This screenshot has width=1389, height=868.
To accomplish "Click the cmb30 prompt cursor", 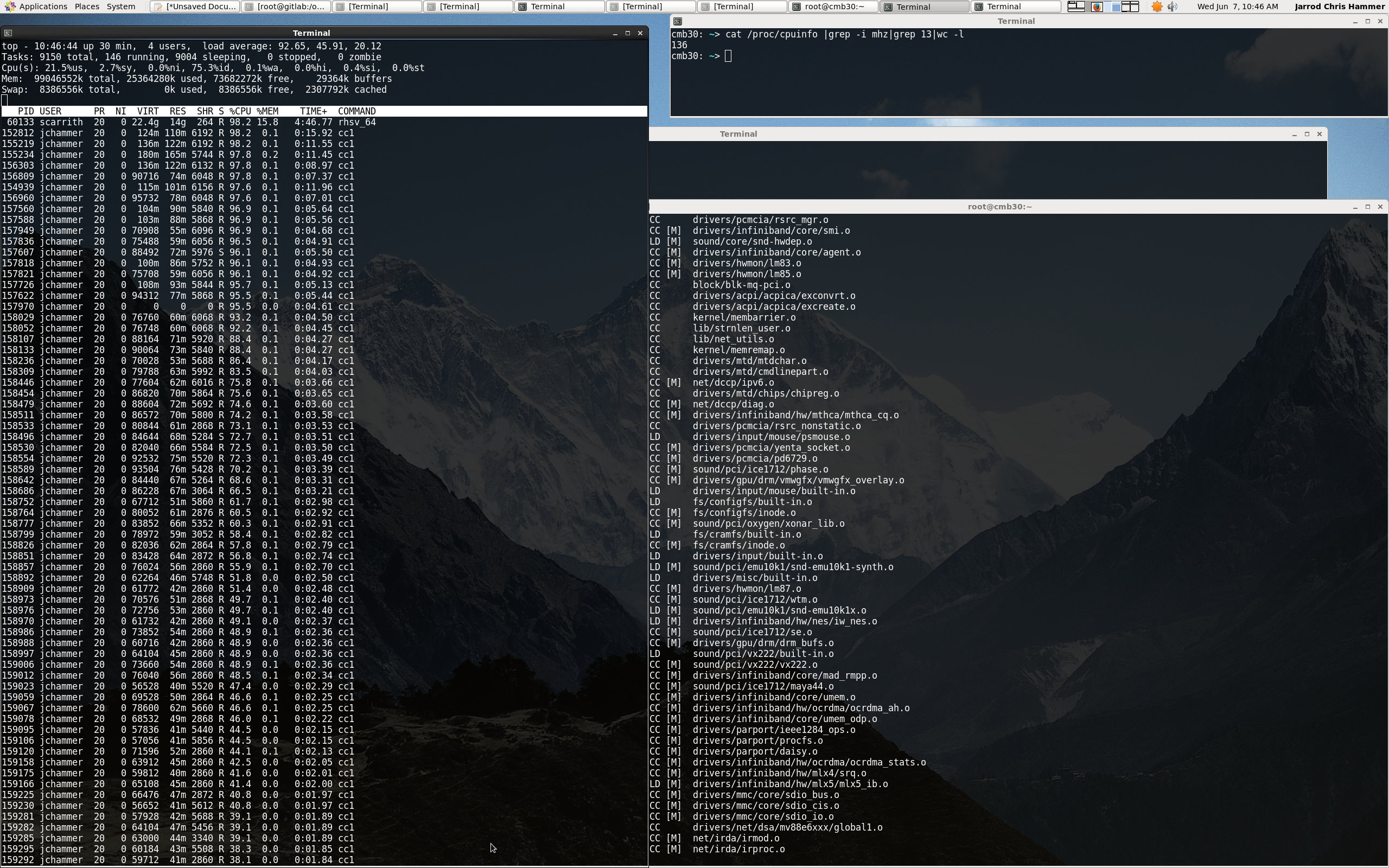I will [x=728, y=56].
